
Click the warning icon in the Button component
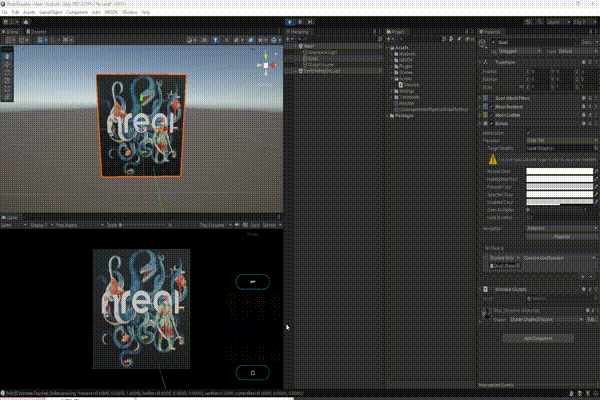point(493,158)
